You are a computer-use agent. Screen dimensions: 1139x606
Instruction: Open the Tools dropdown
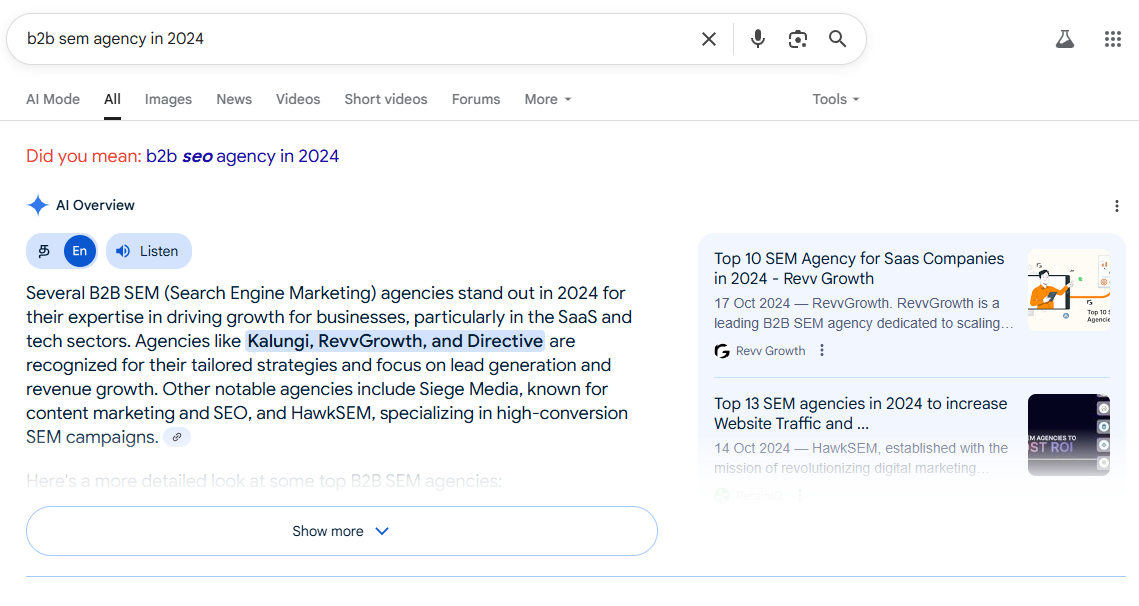tap(835, 100)
